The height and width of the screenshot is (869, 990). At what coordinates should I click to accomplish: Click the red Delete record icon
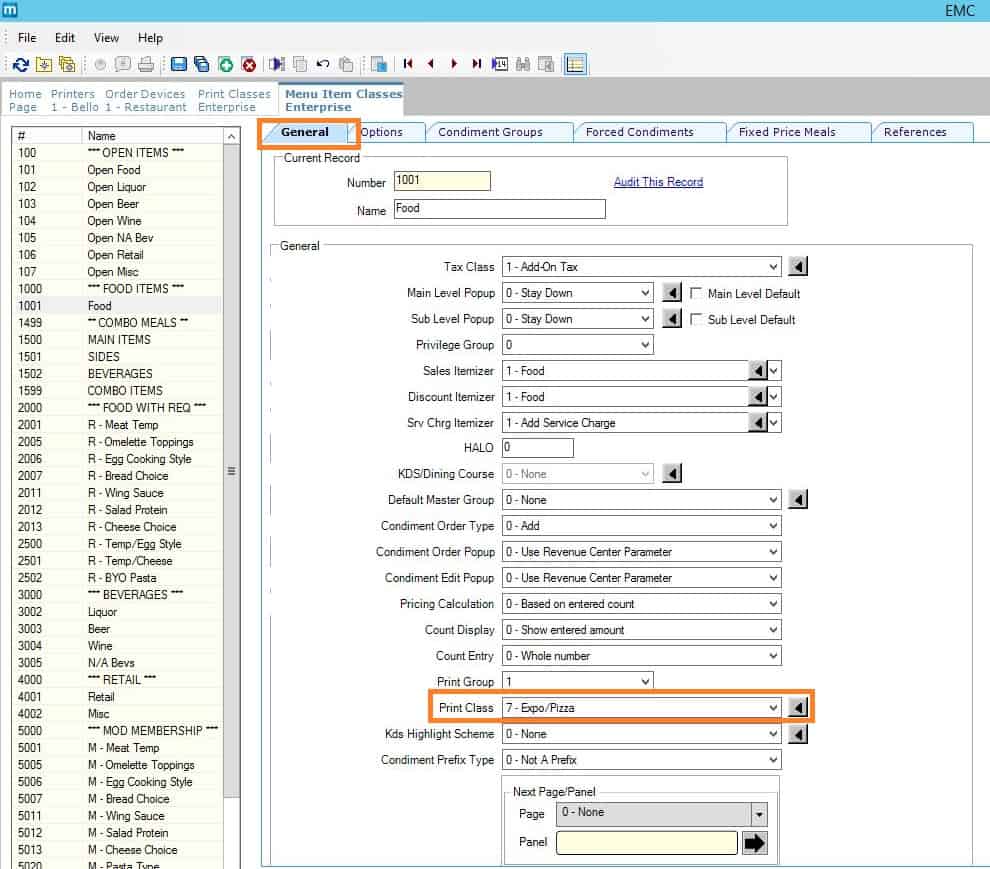(x=249, y=64)
